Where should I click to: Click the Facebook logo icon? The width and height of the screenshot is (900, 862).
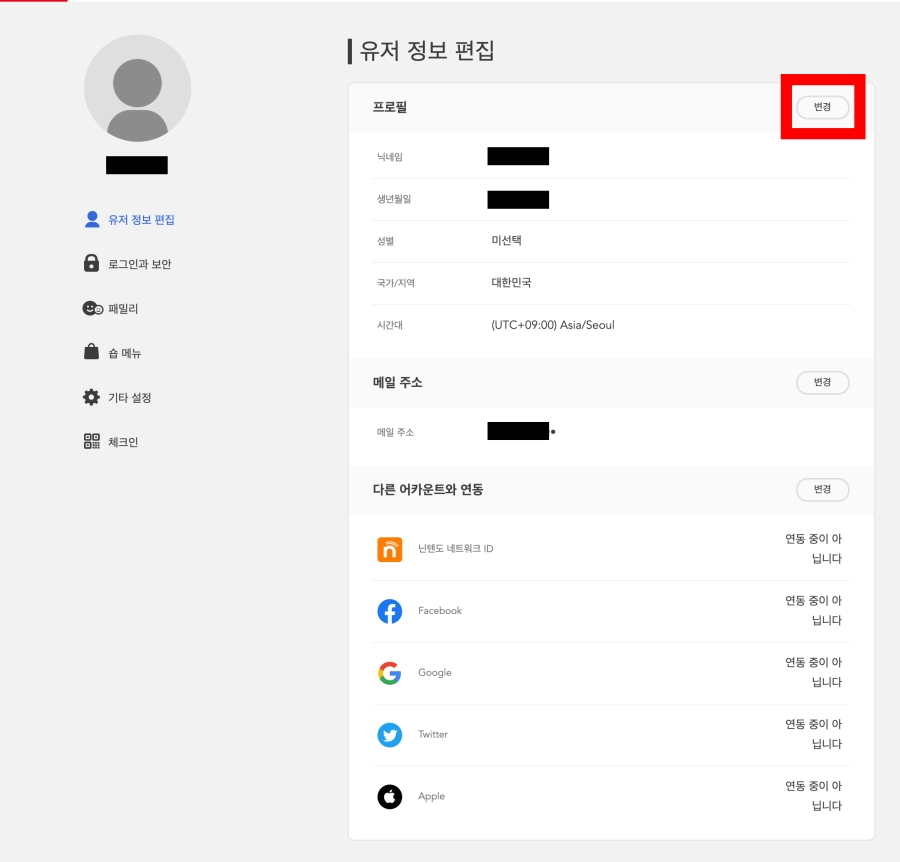389,611
